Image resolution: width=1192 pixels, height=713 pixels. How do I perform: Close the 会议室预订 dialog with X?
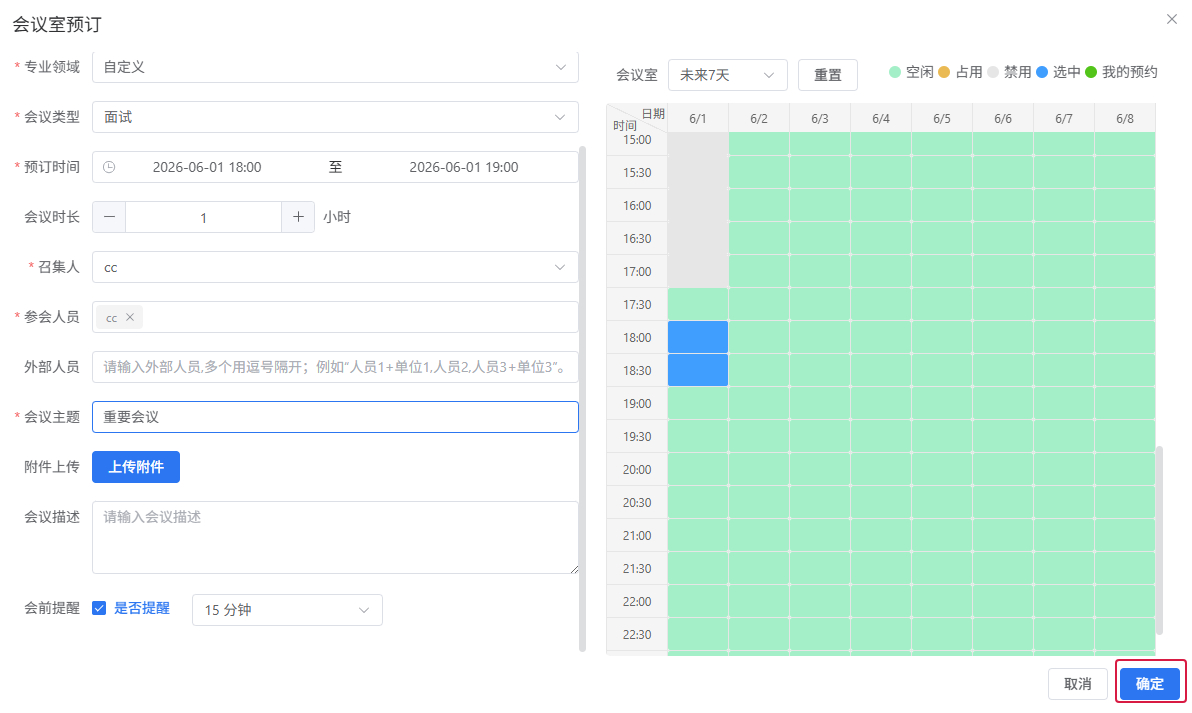(1171, 19)
